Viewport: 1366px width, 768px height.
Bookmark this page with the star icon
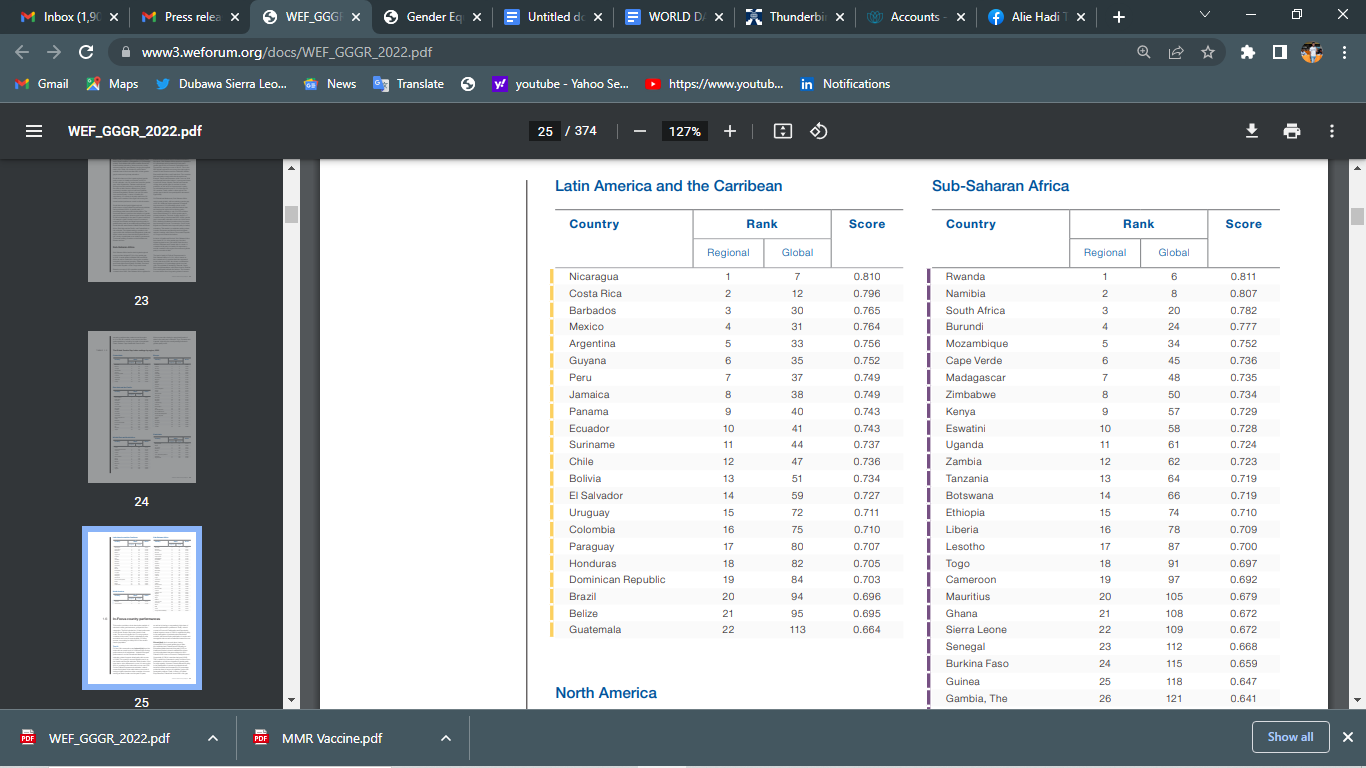point(1208,52)
